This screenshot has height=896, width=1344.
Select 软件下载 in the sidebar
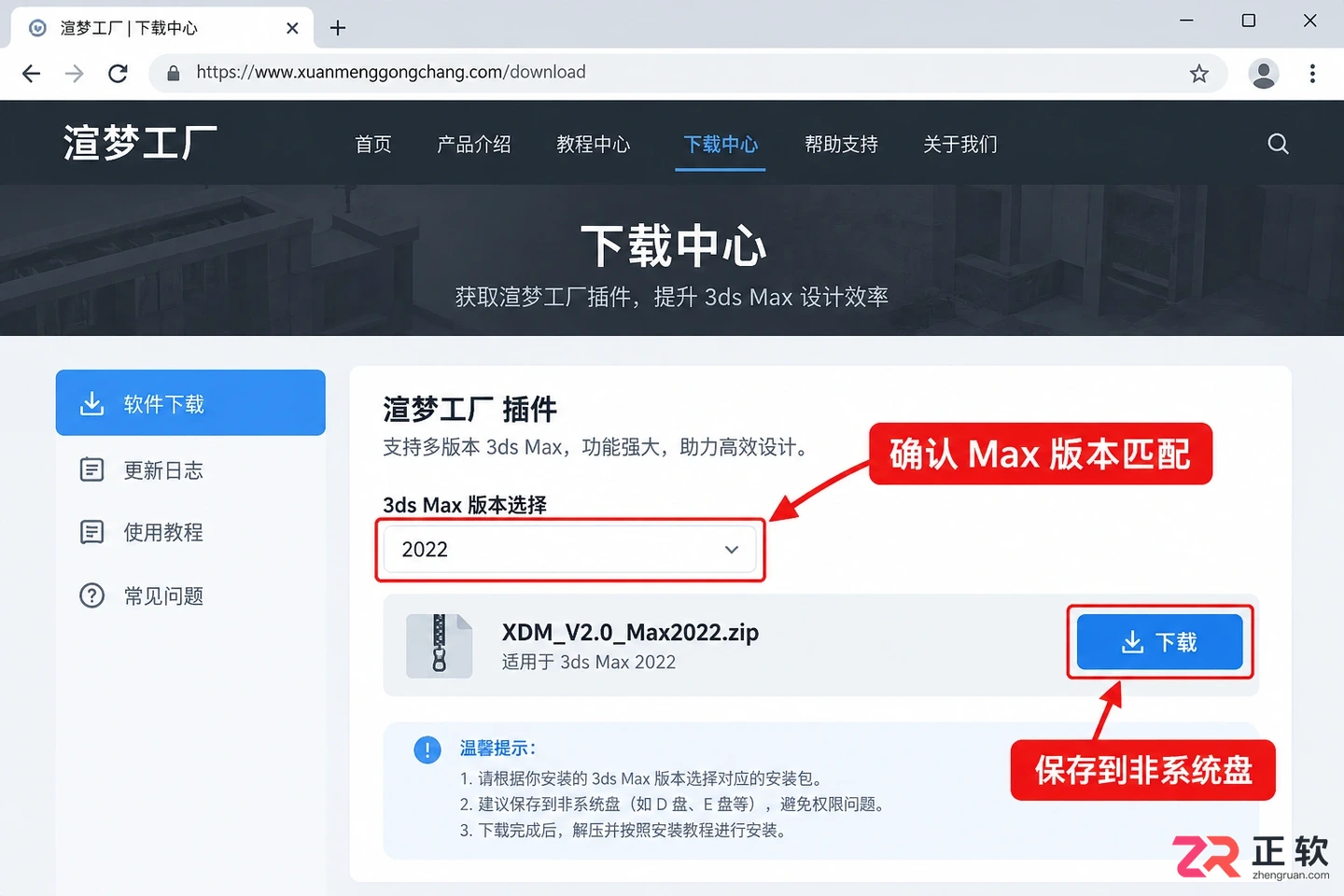click(x=190, y=403)
